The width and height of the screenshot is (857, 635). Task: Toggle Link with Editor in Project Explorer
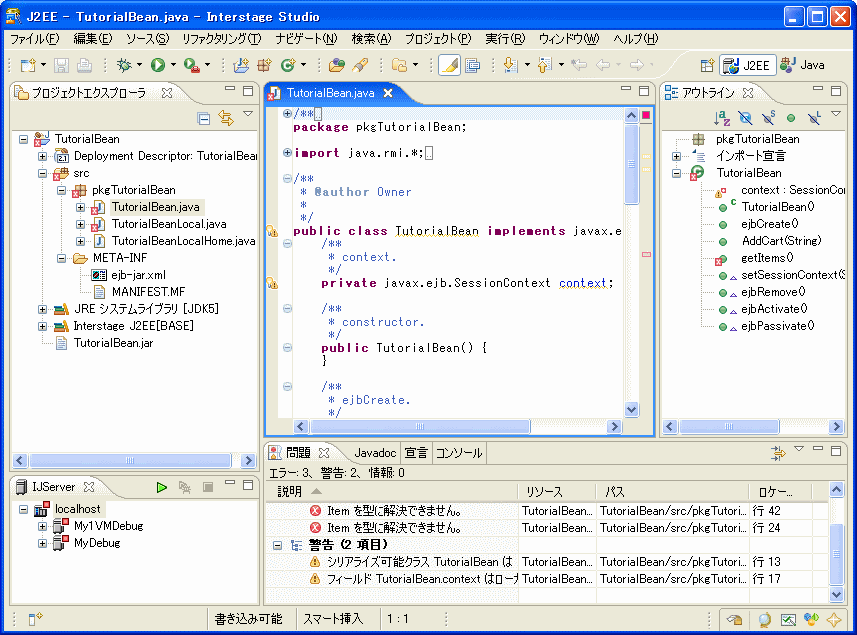[x=226, y=118]
